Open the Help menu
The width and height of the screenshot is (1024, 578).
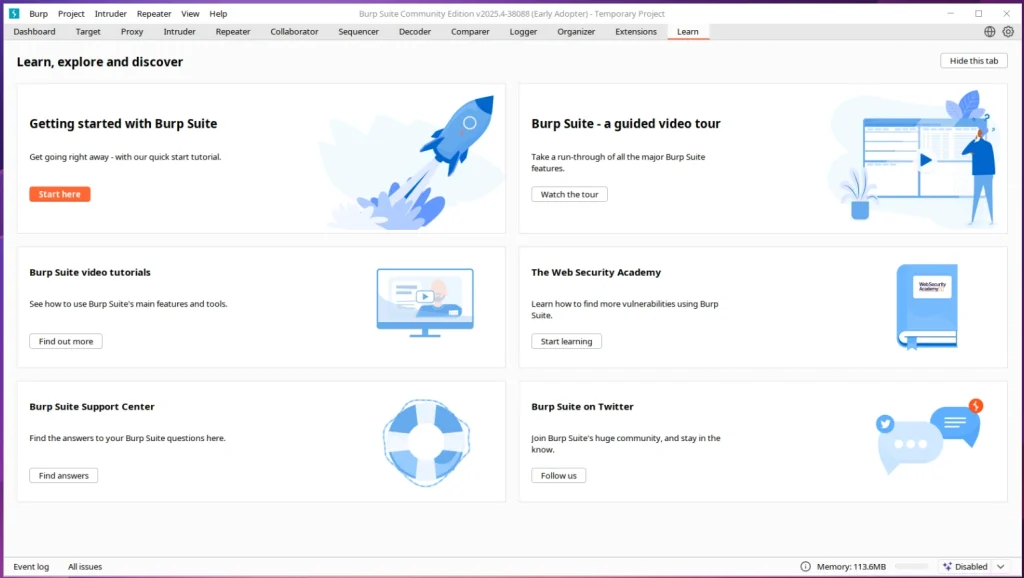pos(218,14)
